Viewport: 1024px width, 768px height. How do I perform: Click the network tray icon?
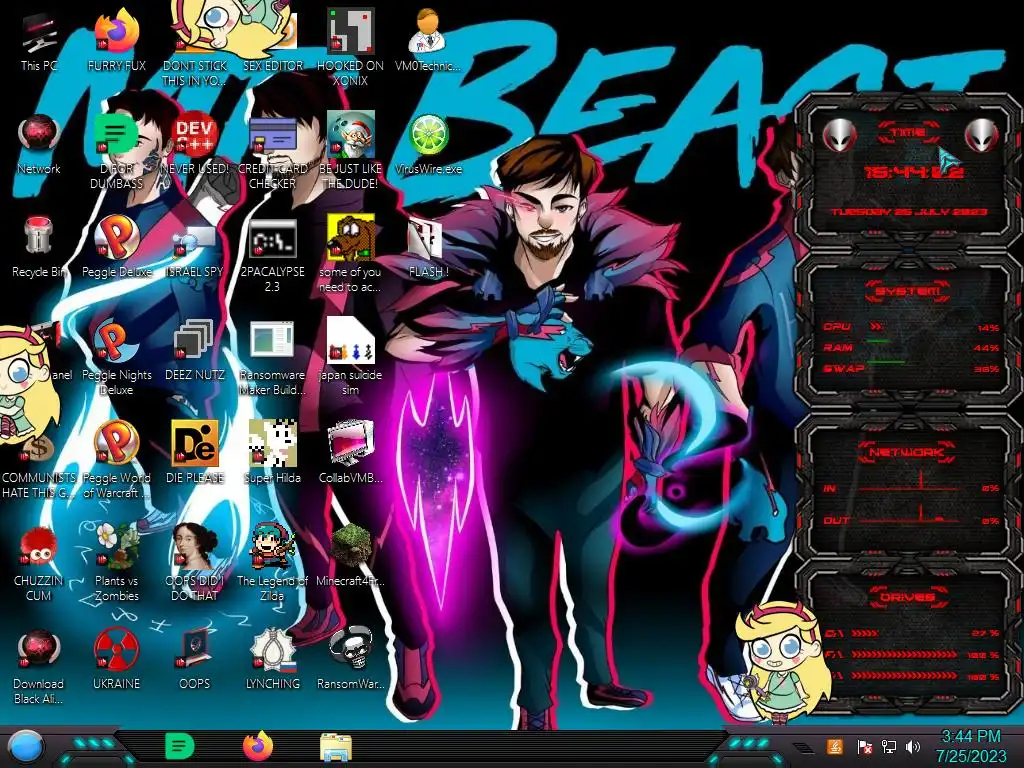888,747
